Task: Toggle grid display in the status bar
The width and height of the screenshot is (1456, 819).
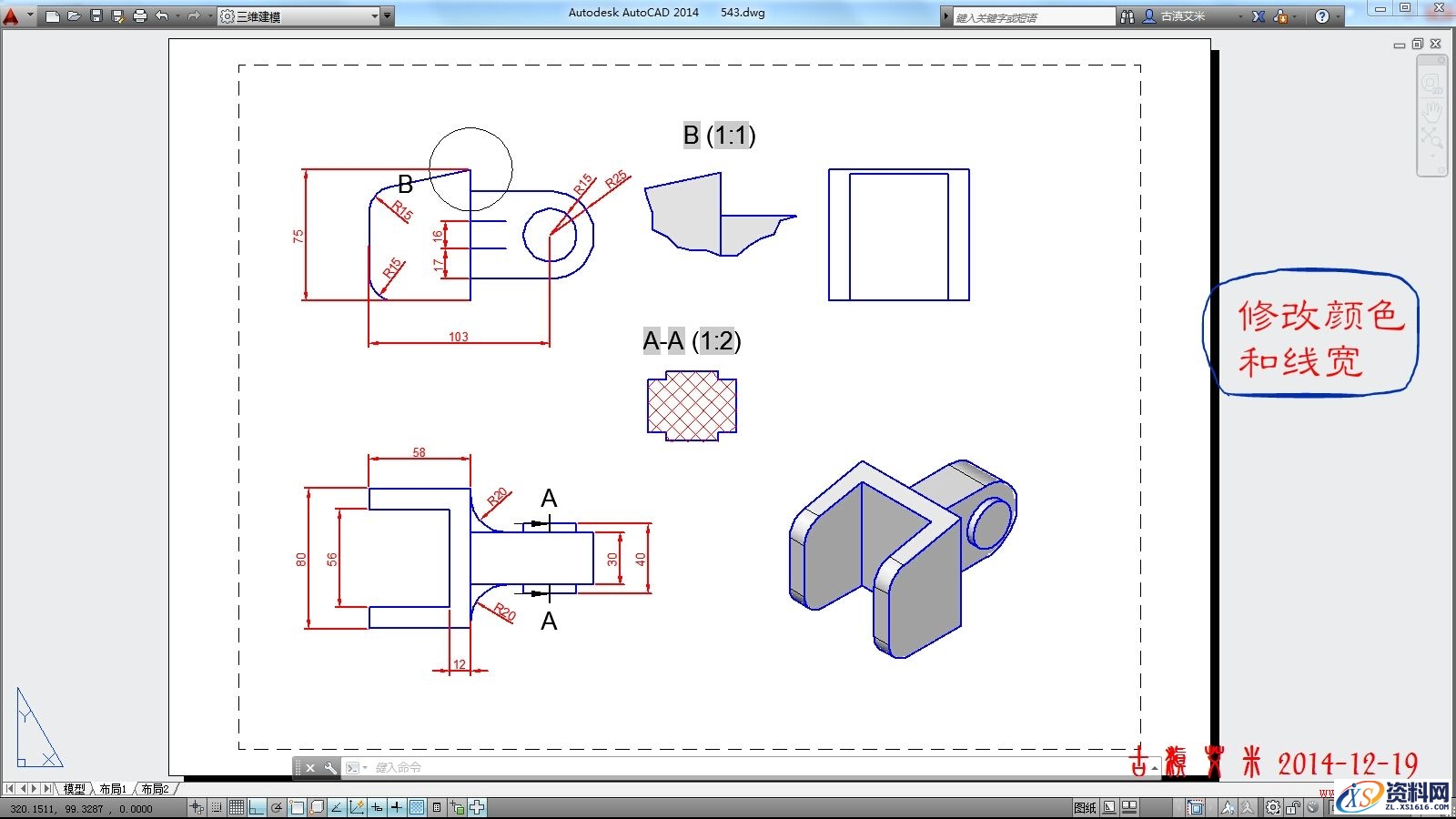Action: (238, 805)
